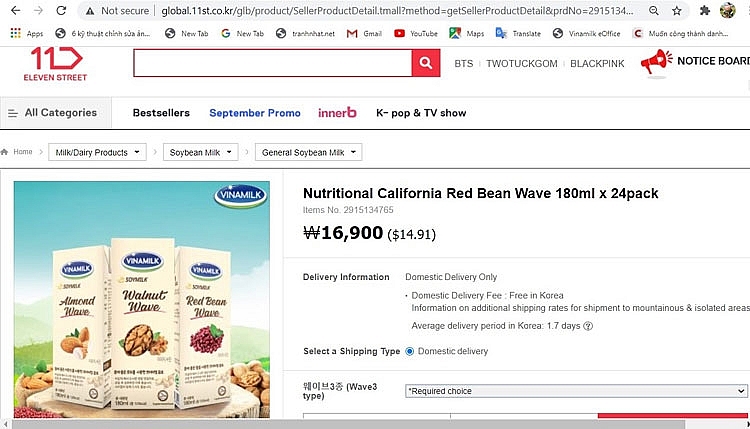Click the delivery period help question icon

tap(588, 326)
